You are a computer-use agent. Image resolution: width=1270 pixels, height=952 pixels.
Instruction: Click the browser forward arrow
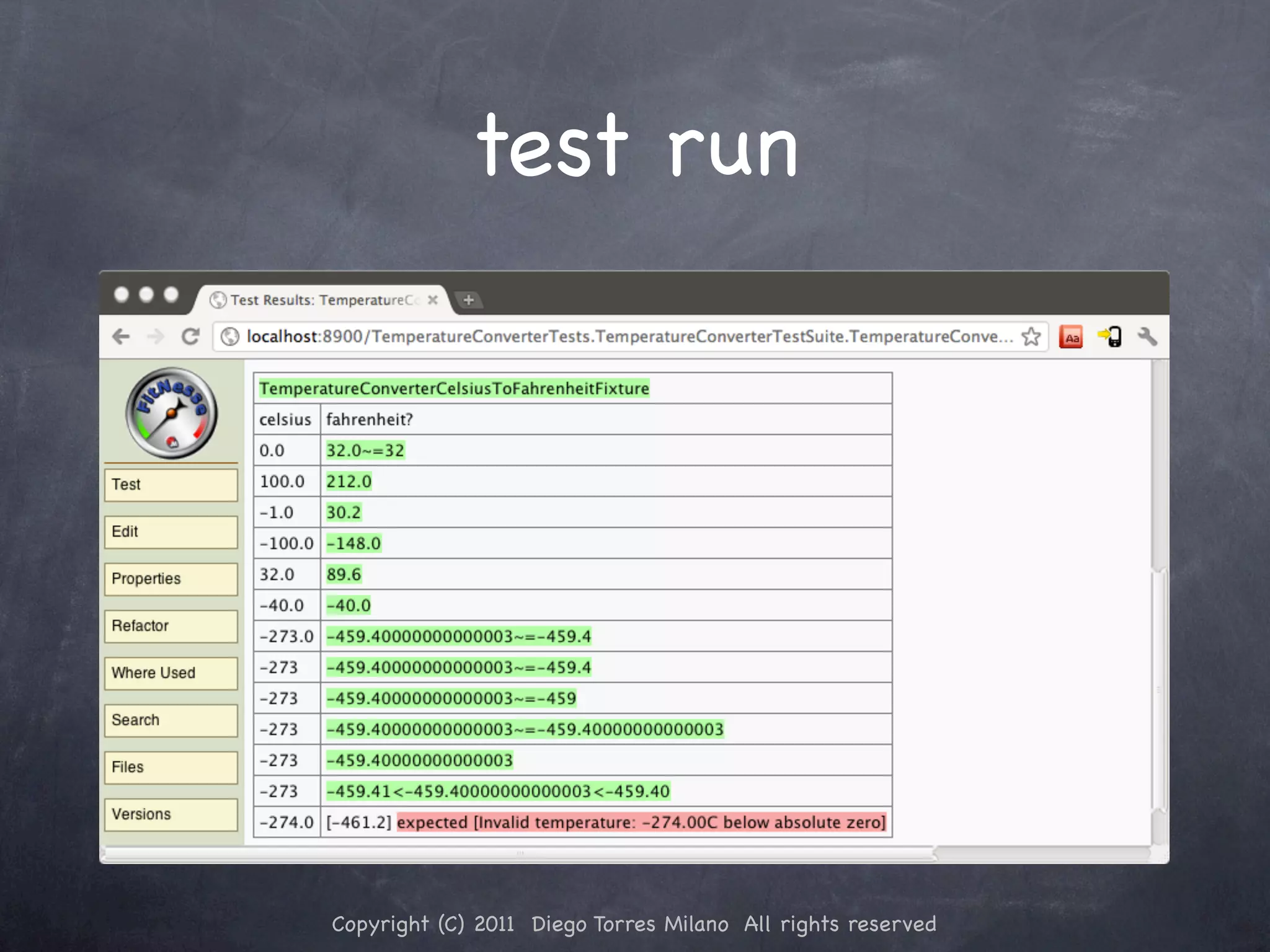tap(156, 337)
